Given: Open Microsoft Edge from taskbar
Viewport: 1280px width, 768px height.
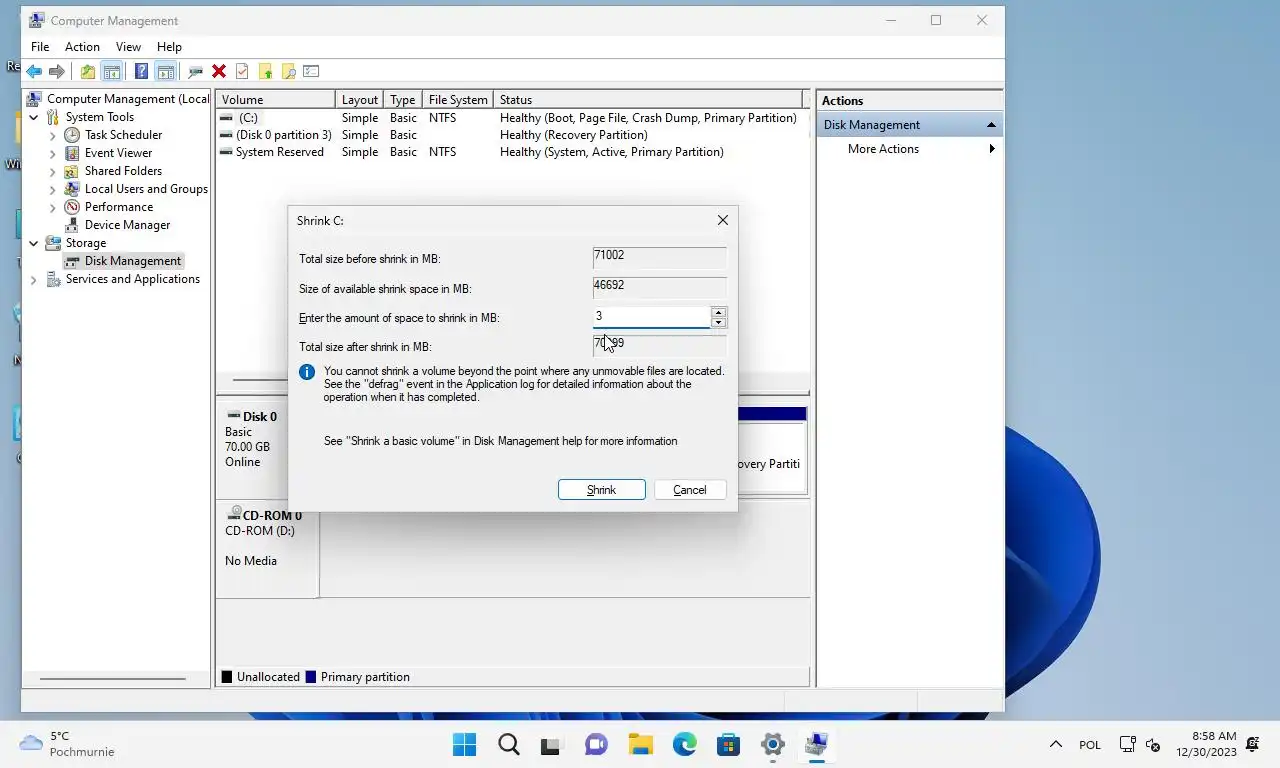Looking at the screenshot, I should click(684, 744).
